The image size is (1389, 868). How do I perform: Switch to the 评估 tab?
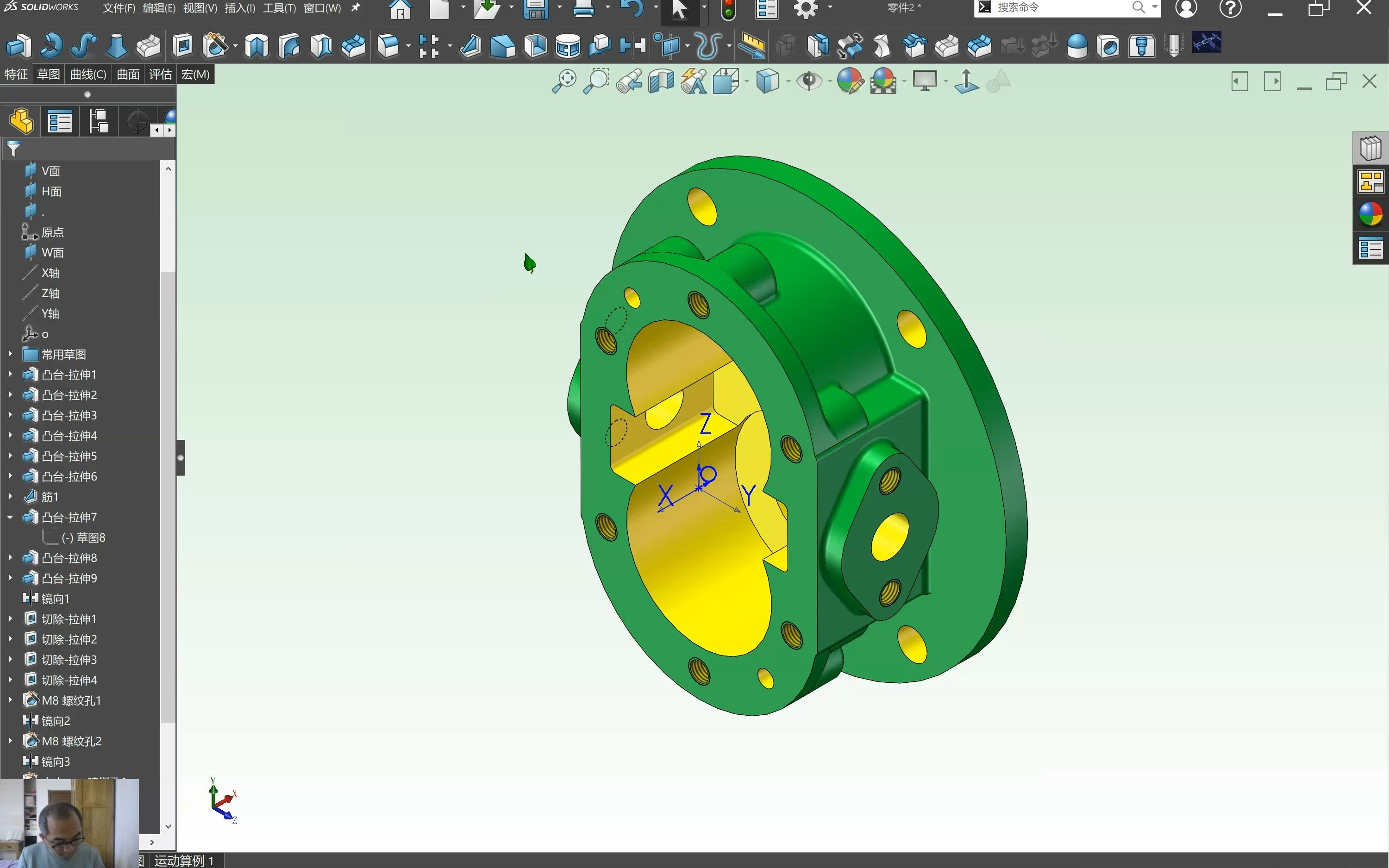click(x=160, y=74)
